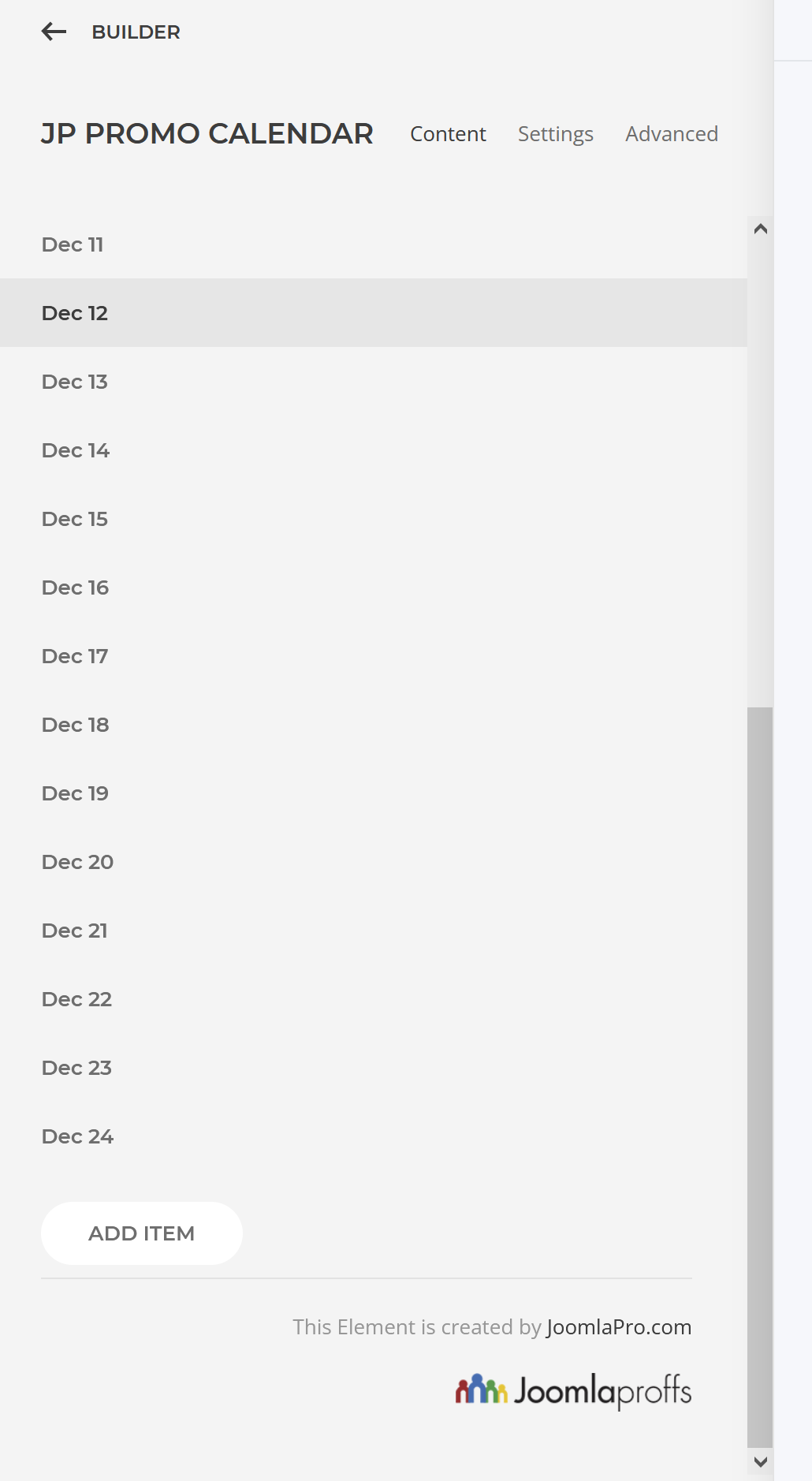Switch to the Content tab

(x=448, y=134)
